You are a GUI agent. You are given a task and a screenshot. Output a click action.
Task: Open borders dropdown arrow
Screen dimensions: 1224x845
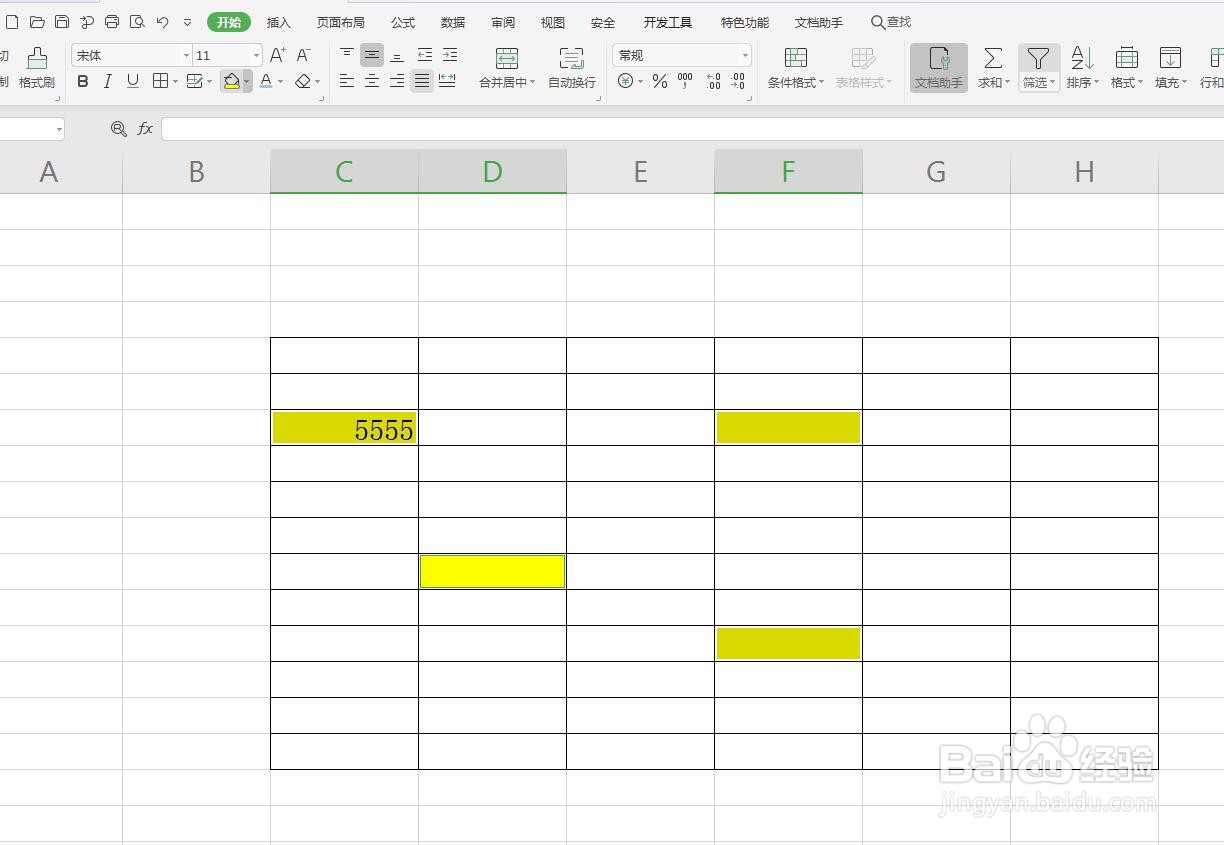[175, 82]
